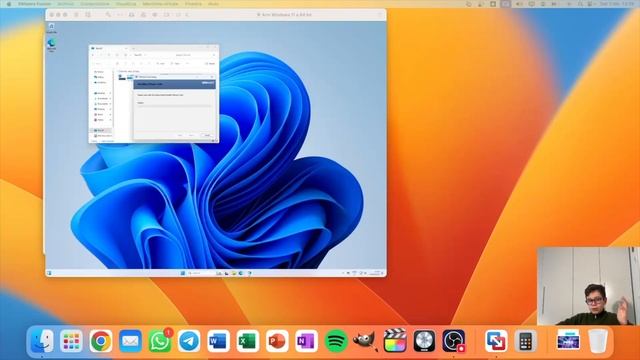
Task: Open Microsoft Edge desktop shortcut
Action: coord(51,45)
